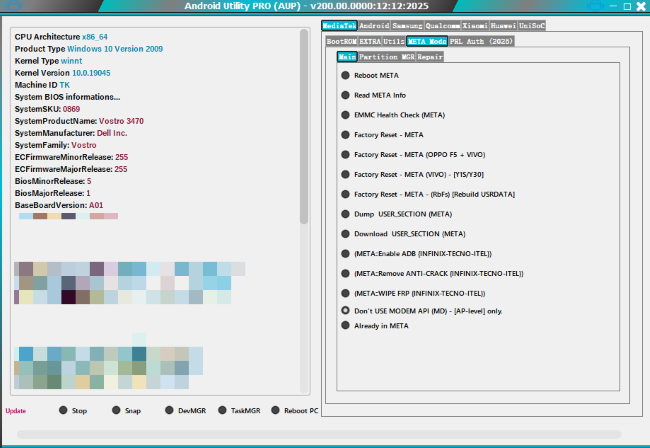Select the Main tab in META Mode
The width and height of the screenshot is (650, 448).
click(347, 57)
